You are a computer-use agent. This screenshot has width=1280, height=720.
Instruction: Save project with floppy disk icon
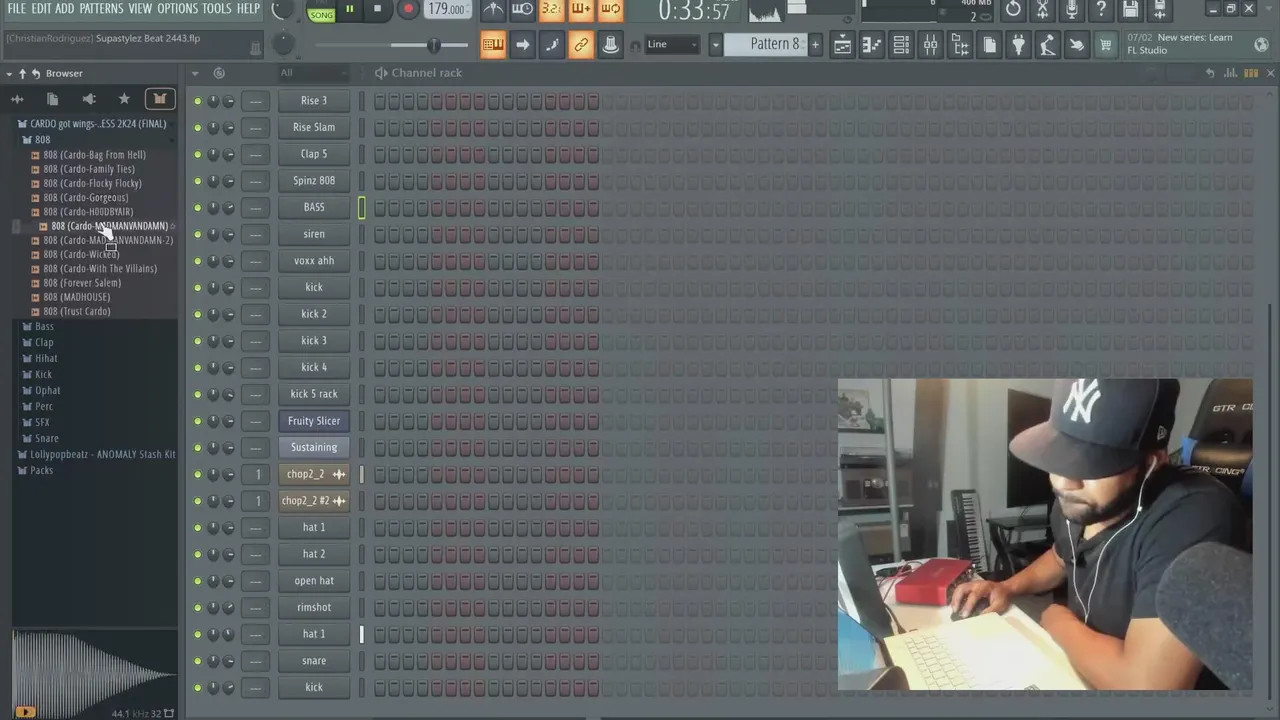1130,10
